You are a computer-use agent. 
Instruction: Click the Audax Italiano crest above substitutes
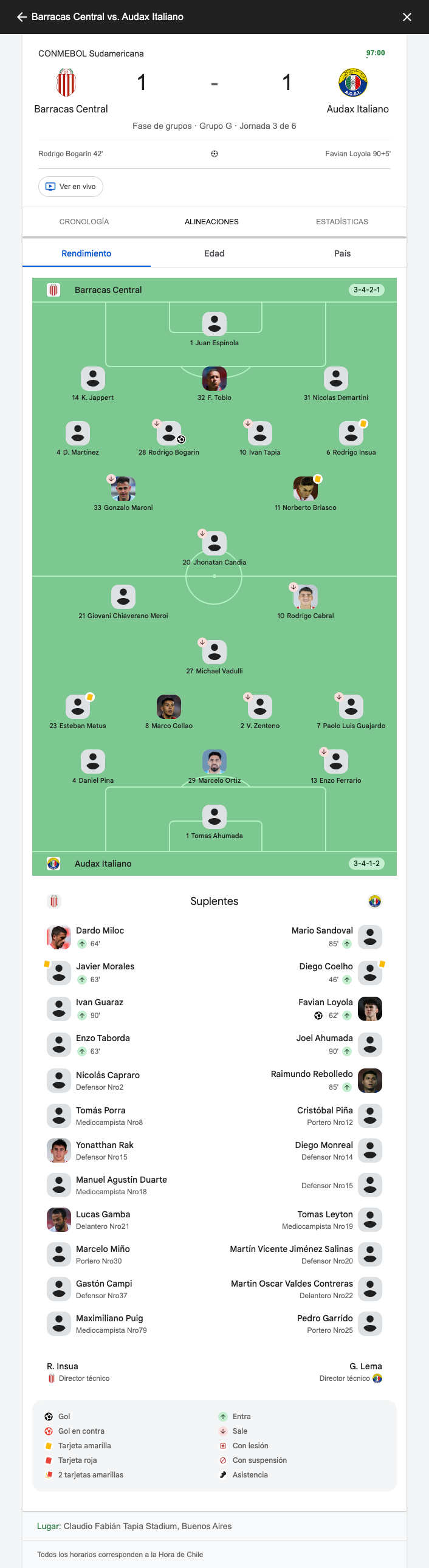(375, 901)
